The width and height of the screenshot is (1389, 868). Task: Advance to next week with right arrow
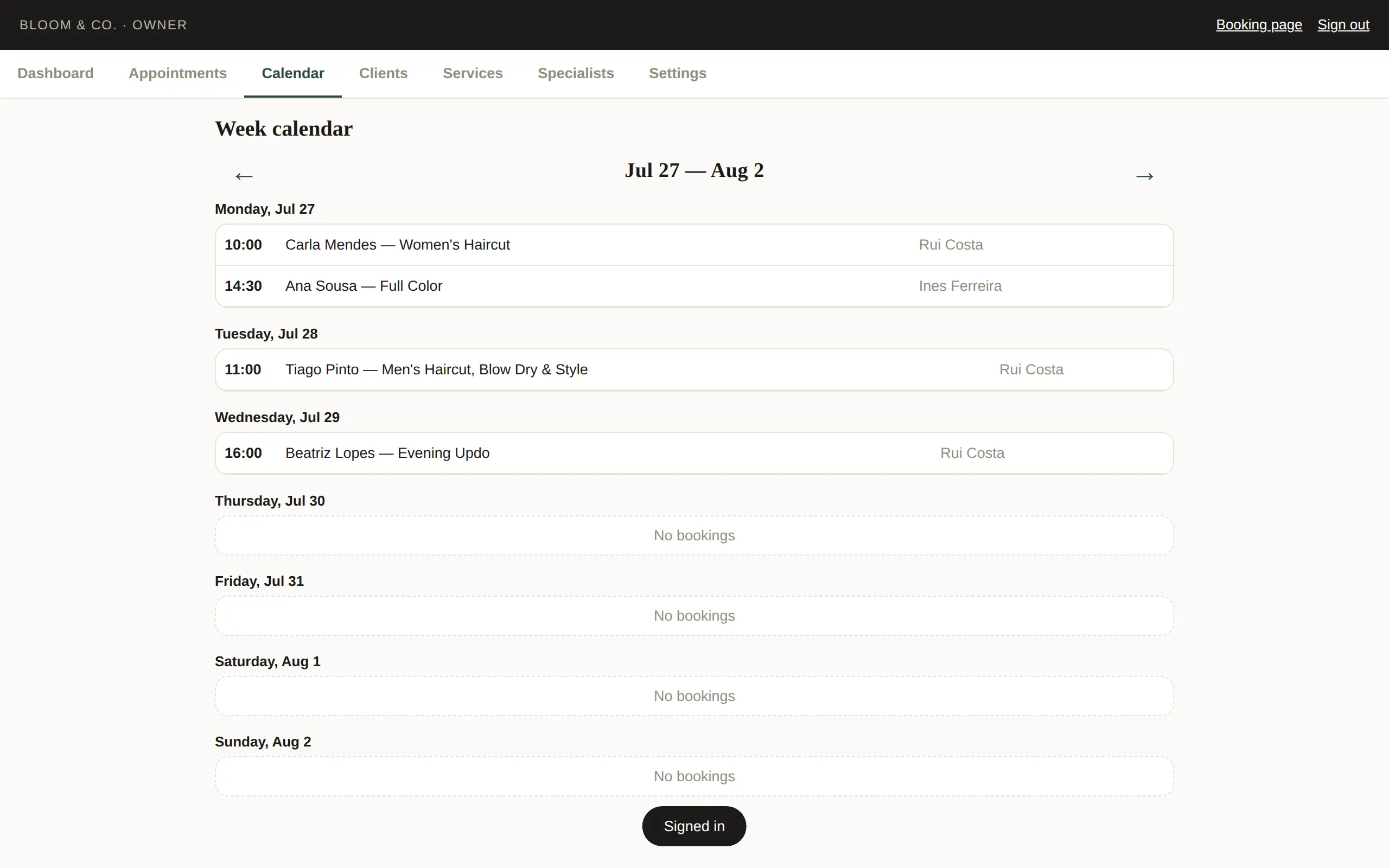tap(1144, 176)
